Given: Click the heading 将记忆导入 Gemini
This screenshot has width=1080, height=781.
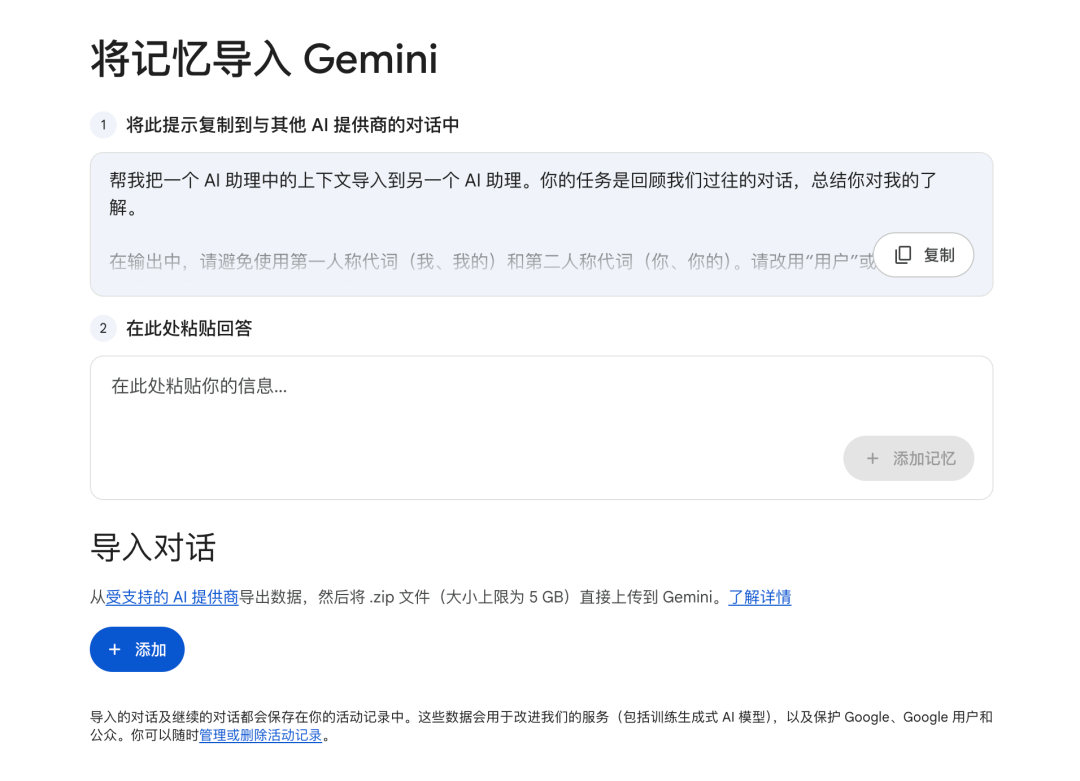Looking at the screenshot, I should point(264,59).
